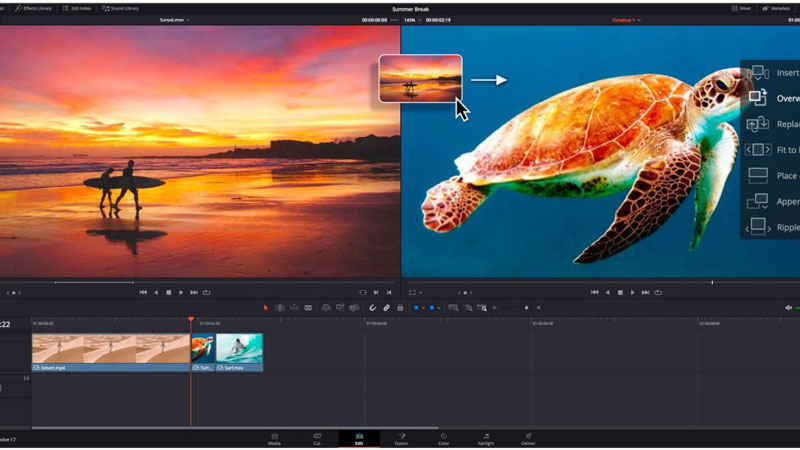Open the viewer zoom percentage dropdown
This screenshot has width=800, height=450.
pos(413,19)
